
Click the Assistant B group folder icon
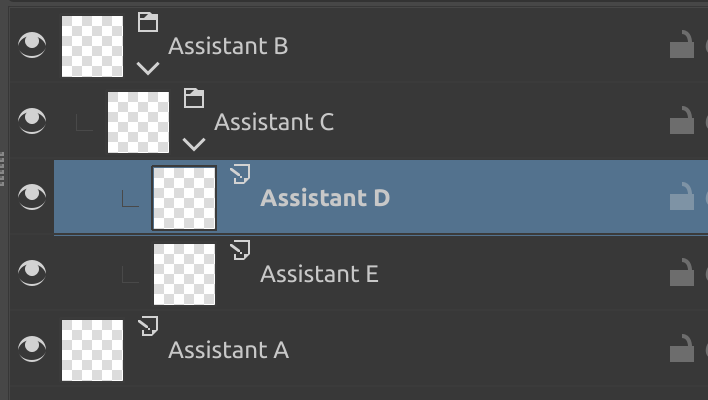click(148, 22)
